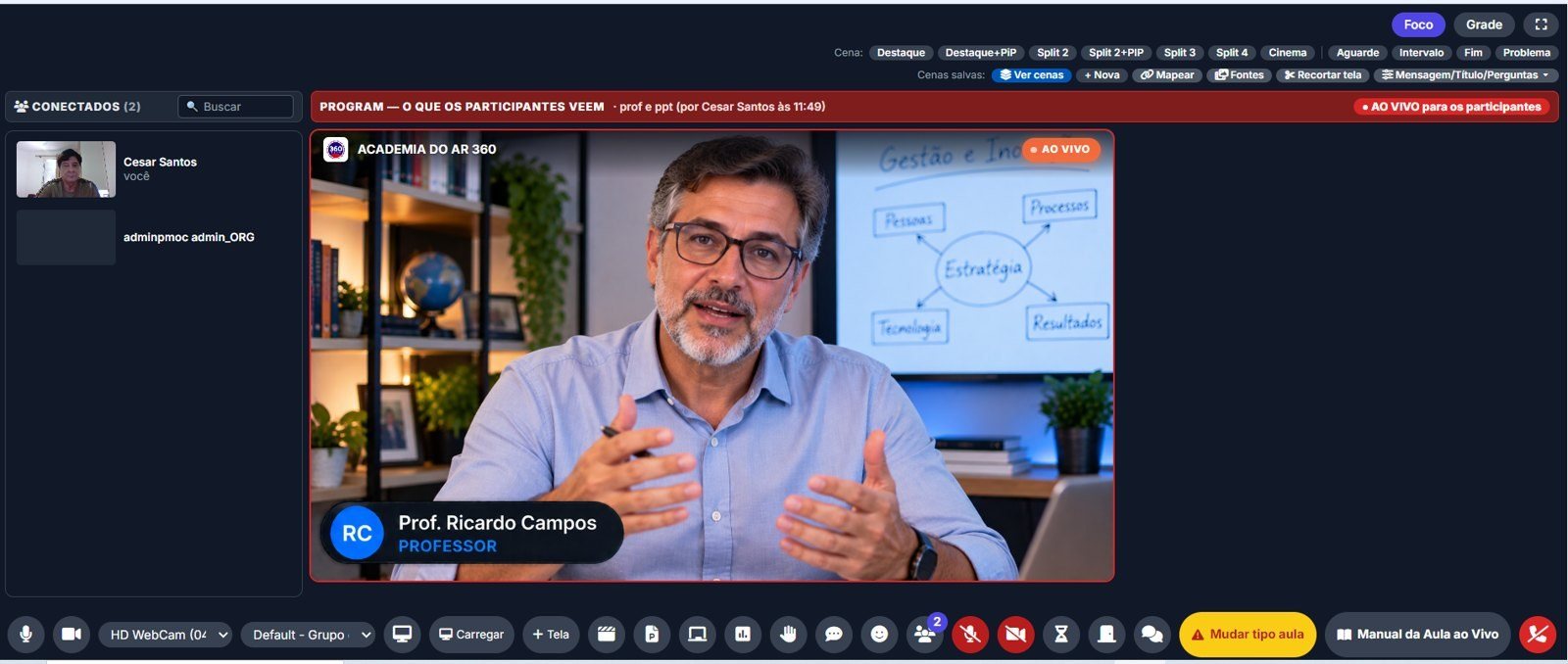Switch to Foco view mode

coord(1418,24)
